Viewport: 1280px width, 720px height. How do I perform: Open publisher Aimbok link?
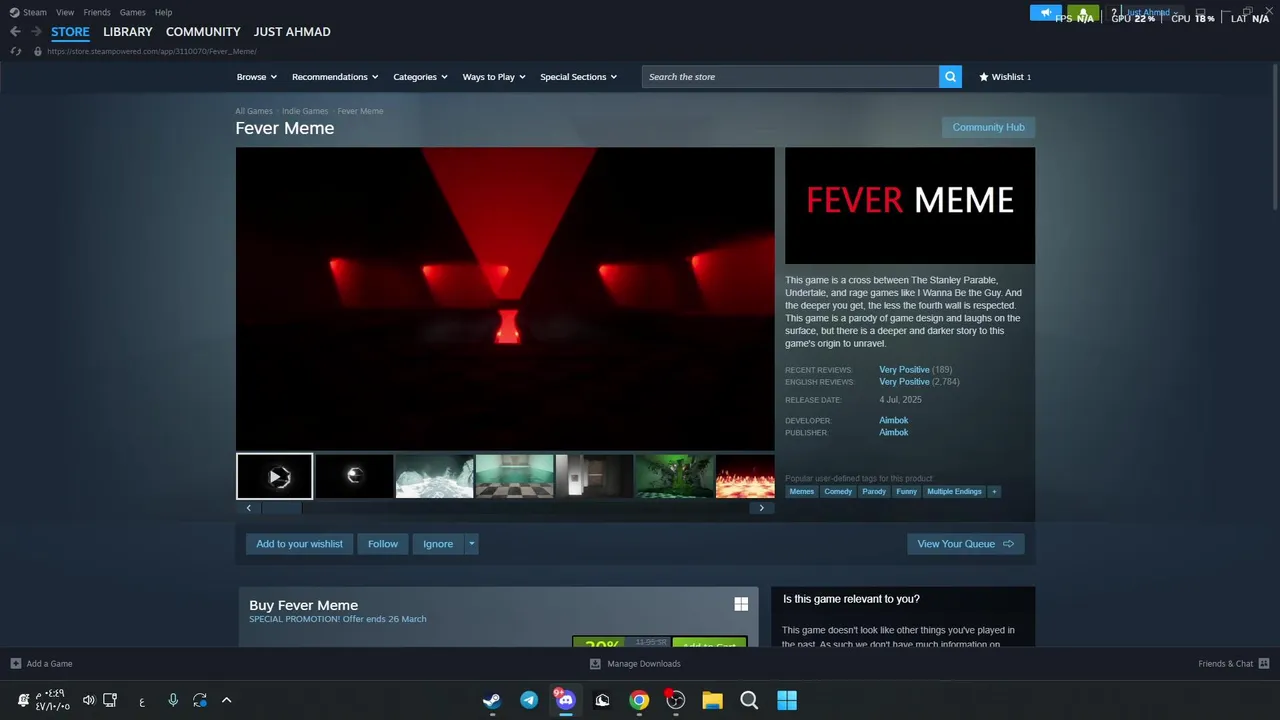894,433
